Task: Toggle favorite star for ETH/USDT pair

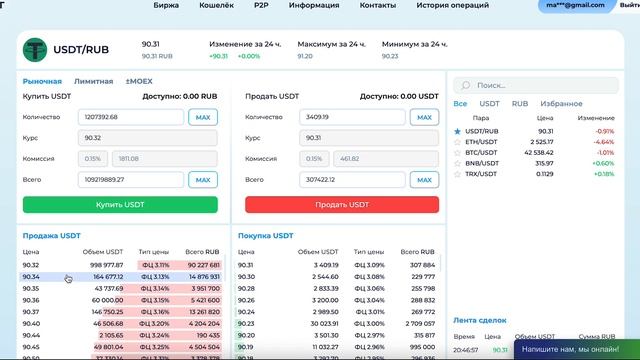Action: click(x=457, y=142)
